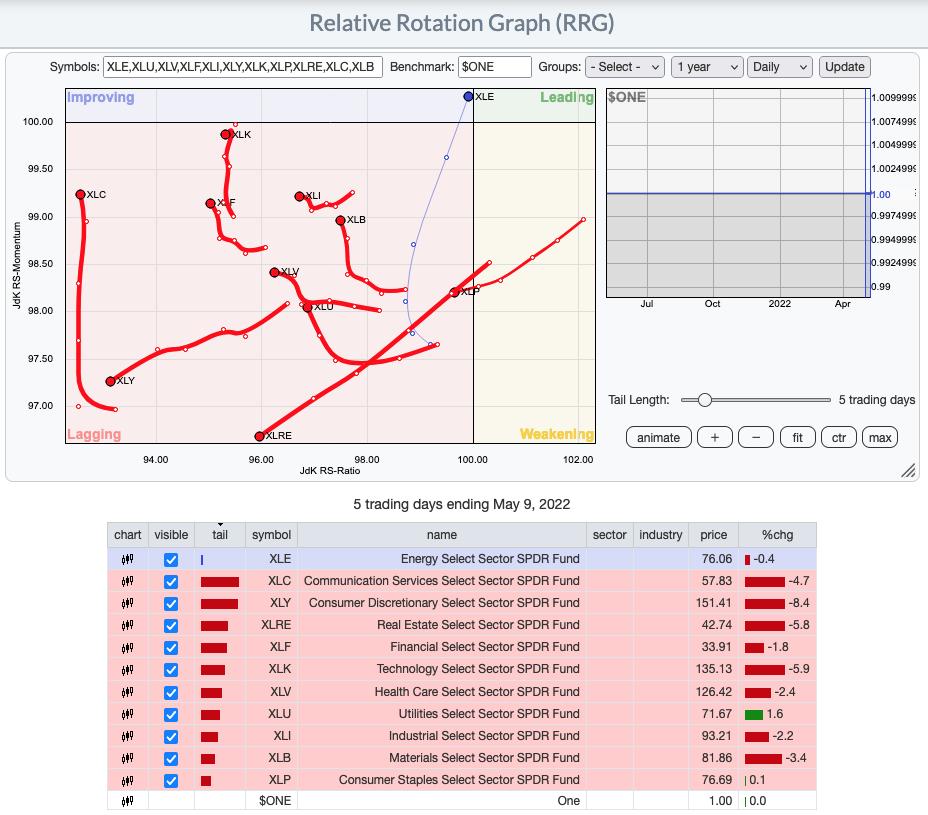Screen dimensions: 928x815
Task: Sort table by price column
Action: pos(714,534)
